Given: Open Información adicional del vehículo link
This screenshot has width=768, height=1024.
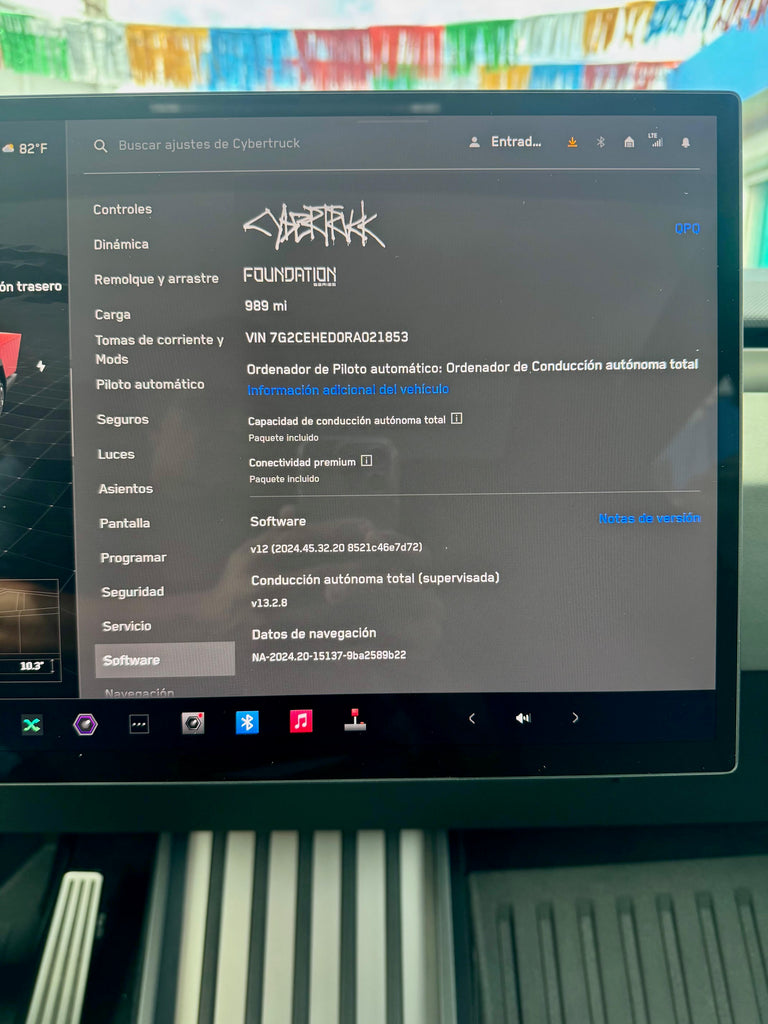Looking at the screenshot, I should tap(348, 390).
